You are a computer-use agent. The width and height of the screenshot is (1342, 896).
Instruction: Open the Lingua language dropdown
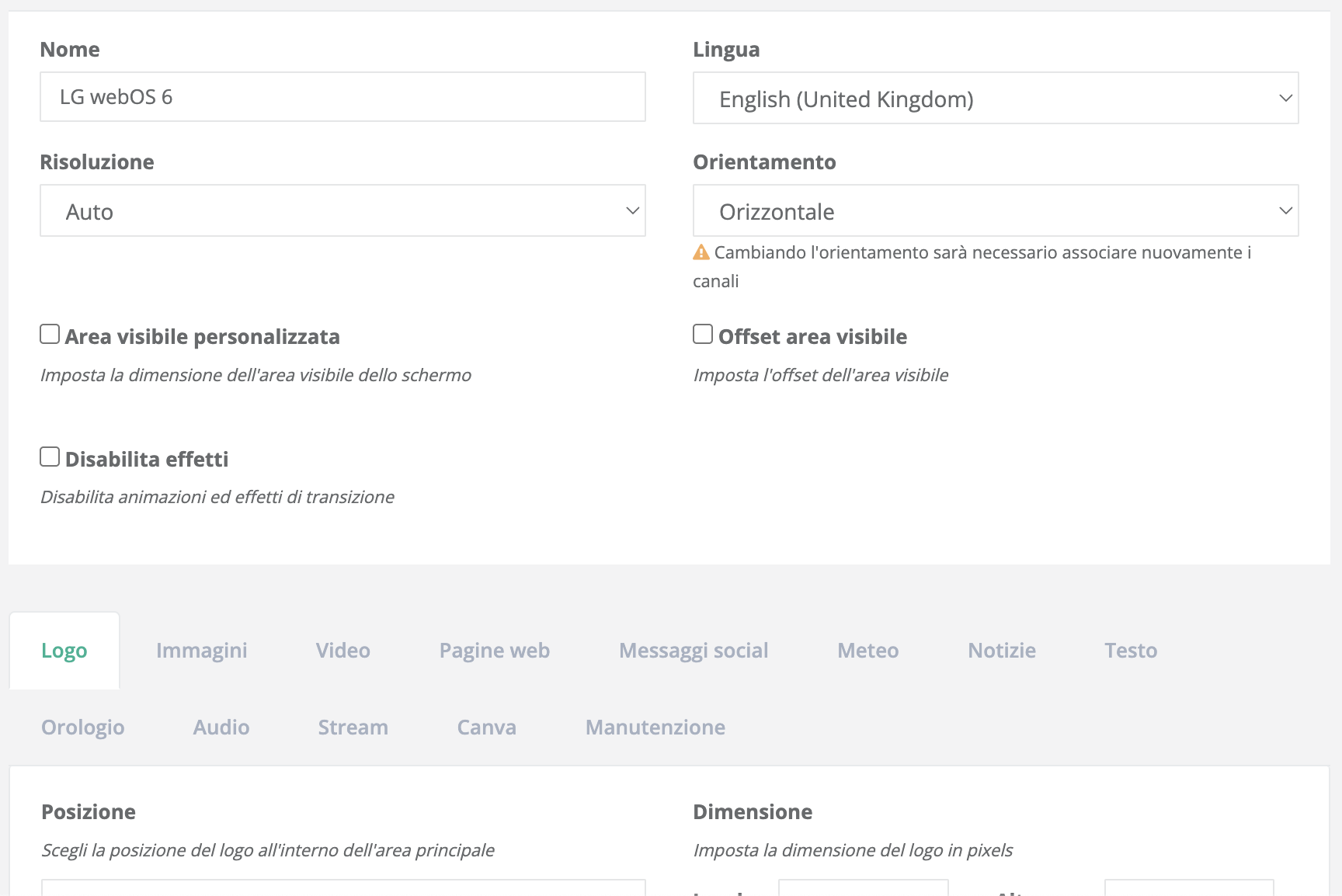[x=995, y=99]
